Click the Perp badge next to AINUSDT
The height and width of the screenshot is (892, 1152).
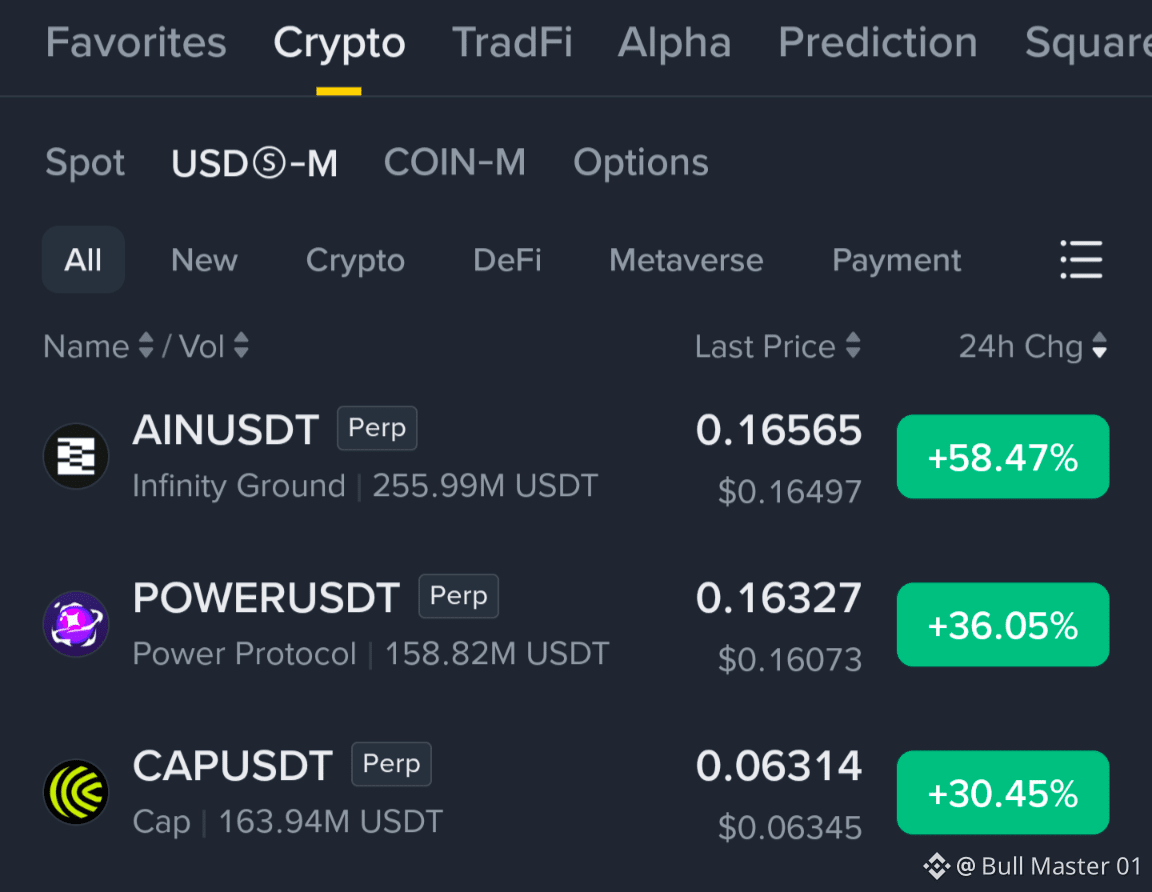377,428
